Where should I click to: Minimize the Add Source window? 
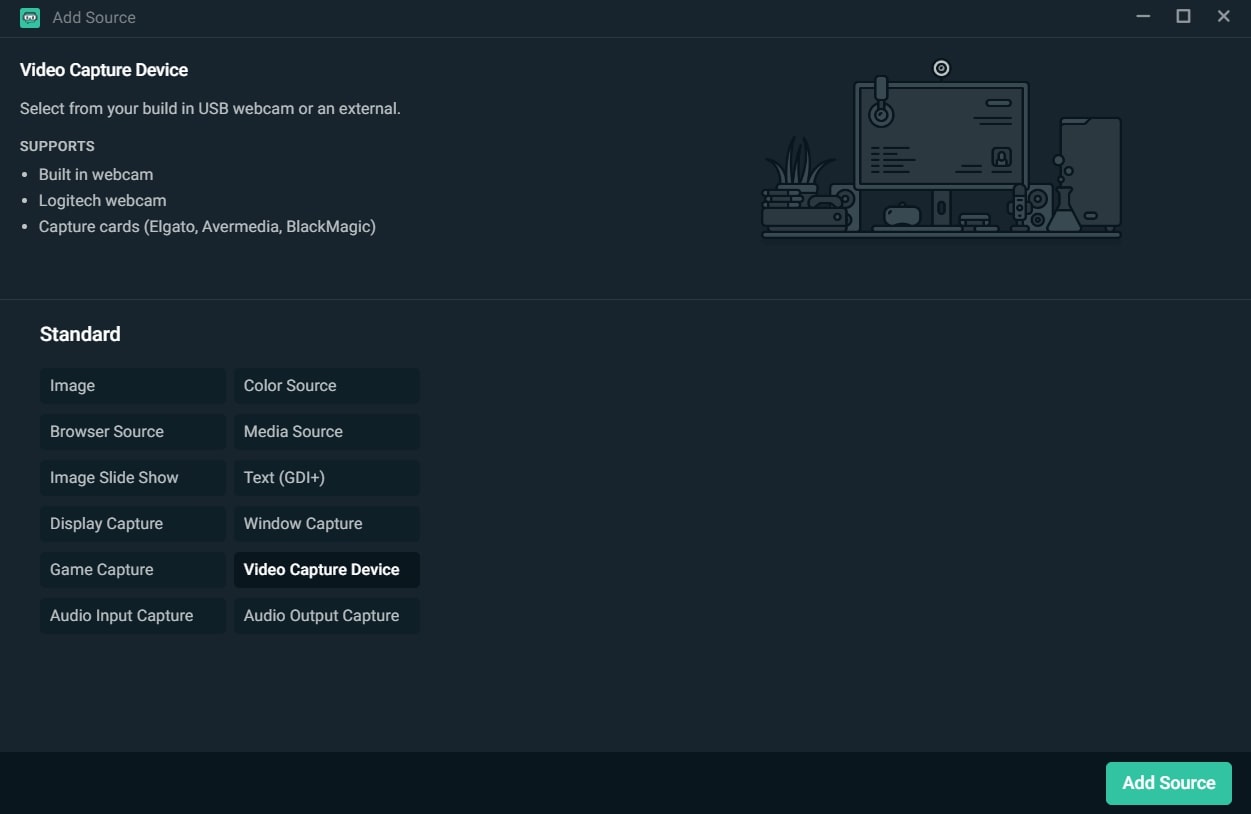coord(1143,17)
